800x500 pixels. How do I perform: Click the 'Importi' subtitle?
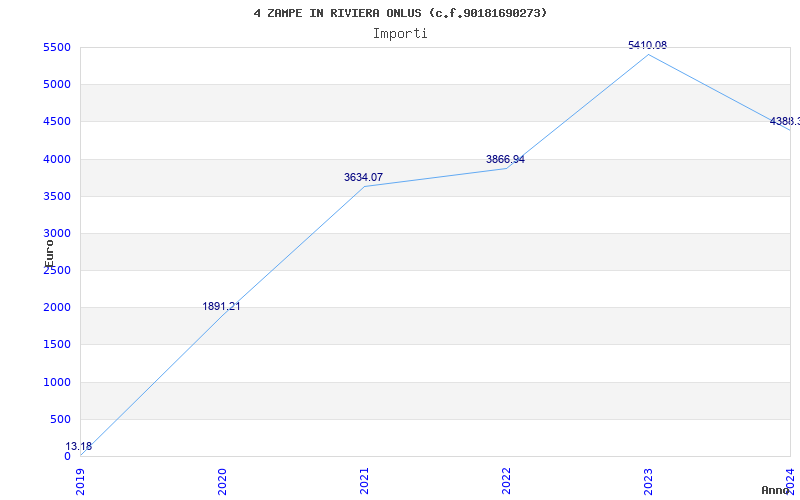point(400,34)
